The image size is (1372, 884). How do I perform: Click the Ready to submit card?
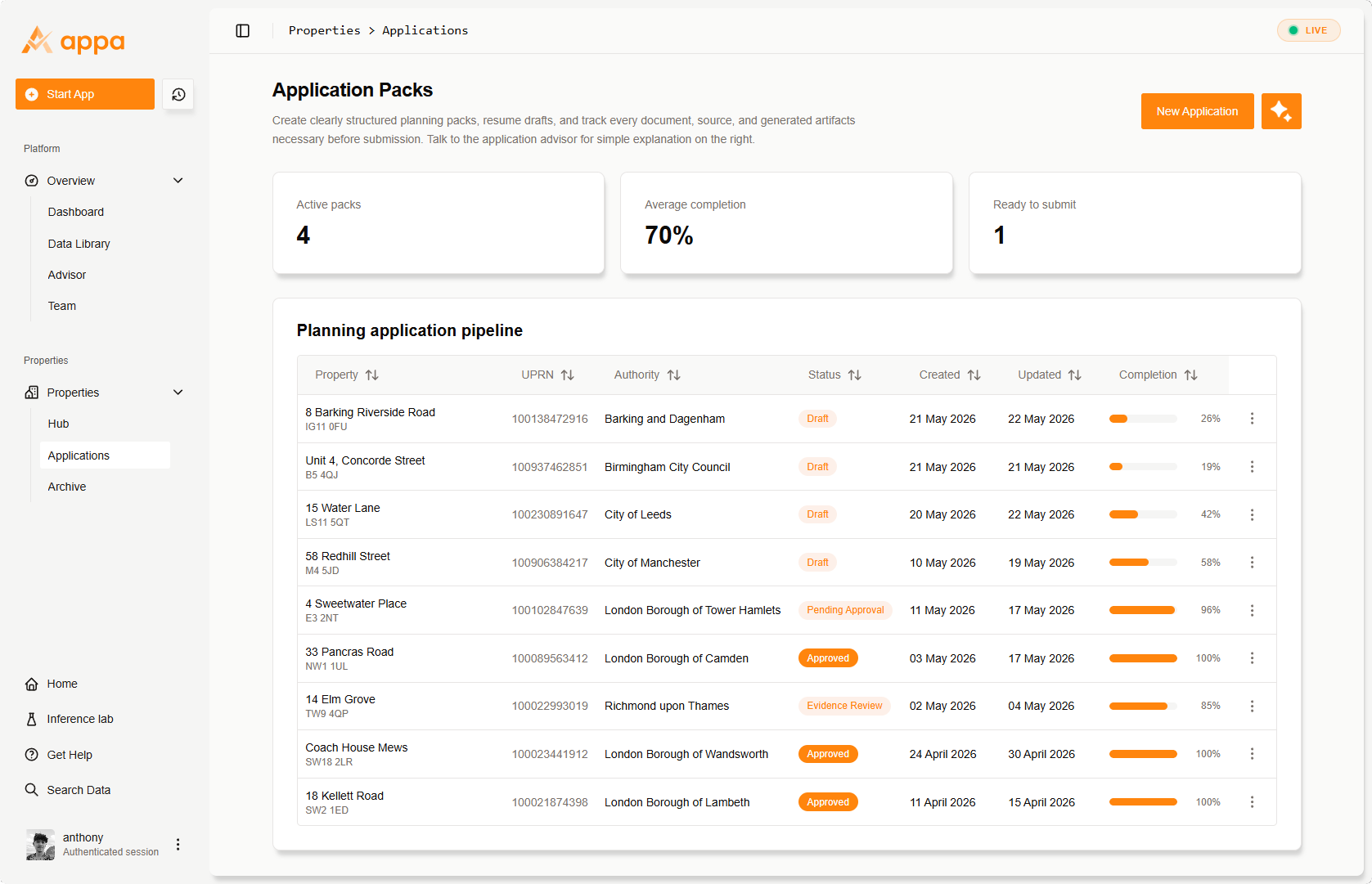click(1135, 222)
